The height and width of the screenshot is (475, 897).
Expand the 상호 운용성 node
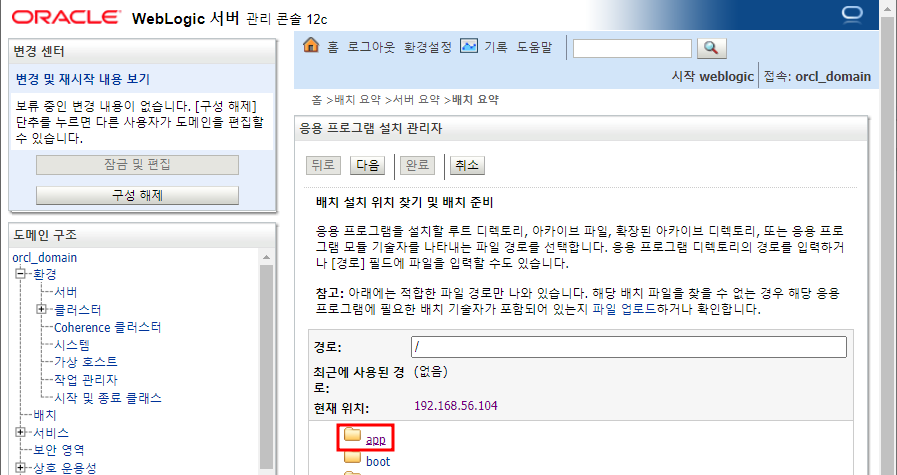click(x=21, y=468)
